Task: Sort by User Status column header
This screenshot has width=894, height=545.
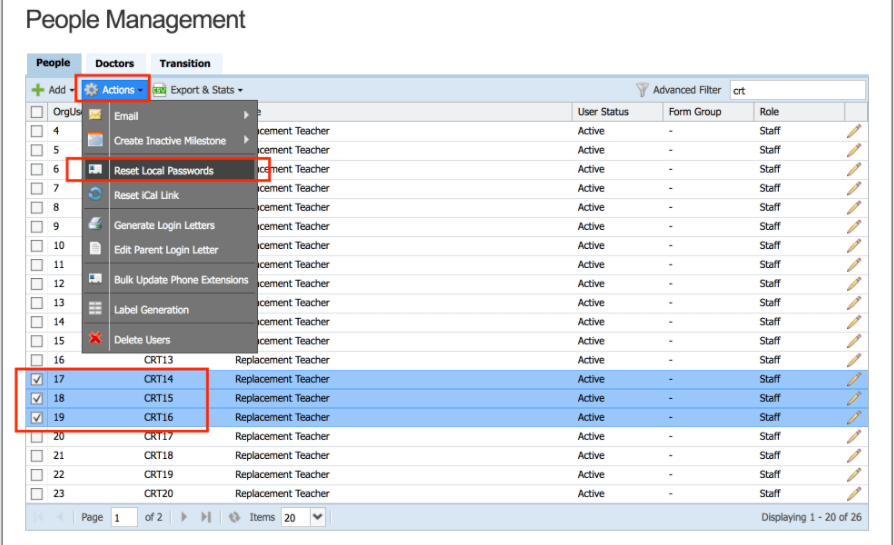Action: (x=603, y=112)
